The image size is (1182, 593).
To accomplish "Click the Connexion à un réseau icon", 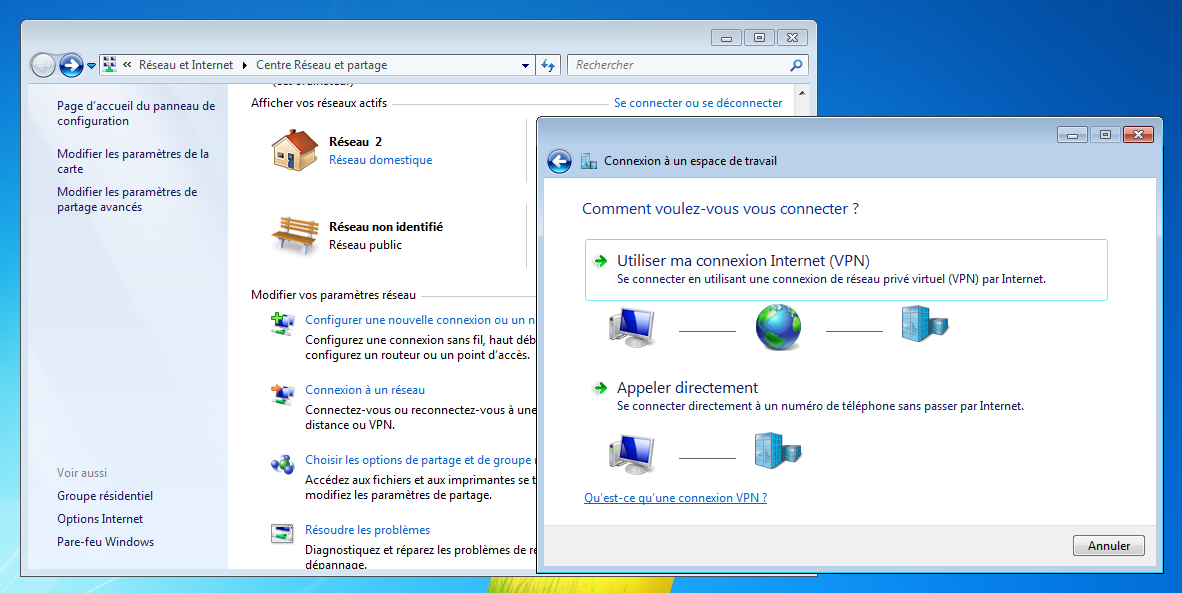I will pyautogui.click(x=283, y=394).
